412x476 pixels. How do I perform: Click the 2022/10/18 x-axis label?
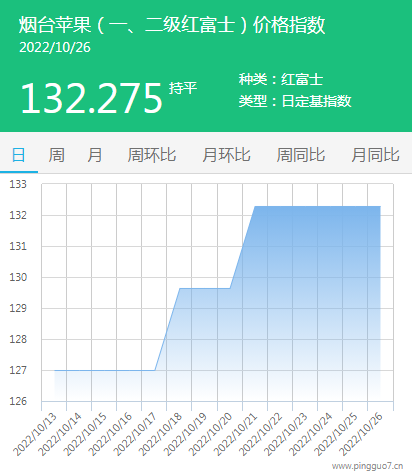click(x=161, y=435)
